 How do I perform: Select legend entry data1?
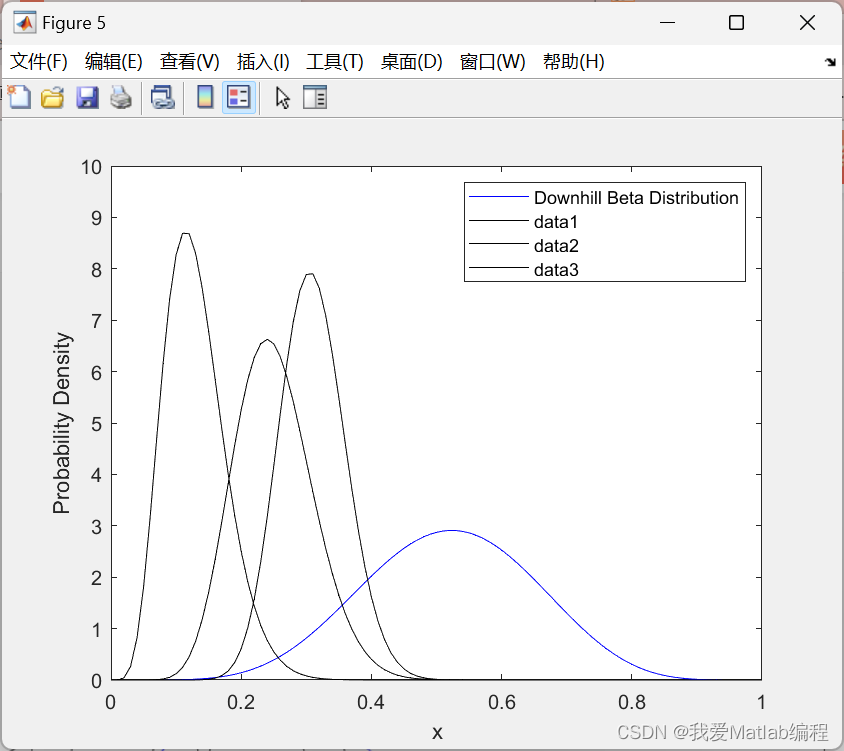[555, 222]
